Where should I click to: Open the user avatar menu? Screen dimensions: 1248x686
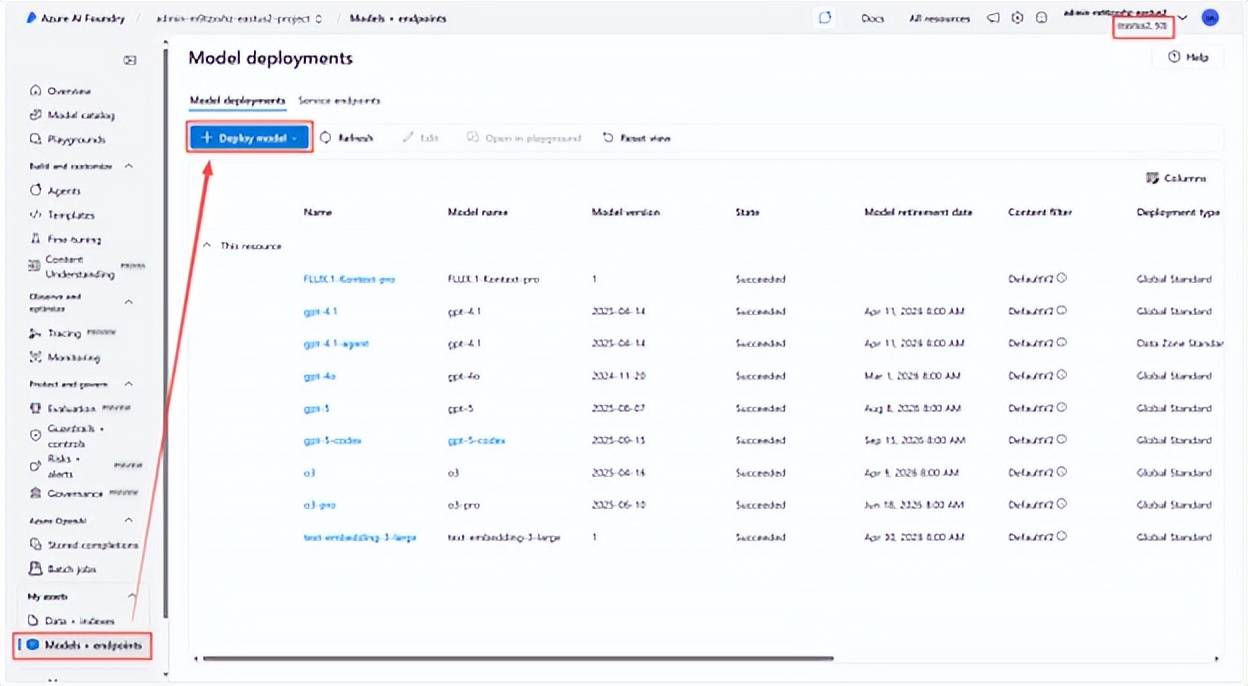(x=1210, y=18)
